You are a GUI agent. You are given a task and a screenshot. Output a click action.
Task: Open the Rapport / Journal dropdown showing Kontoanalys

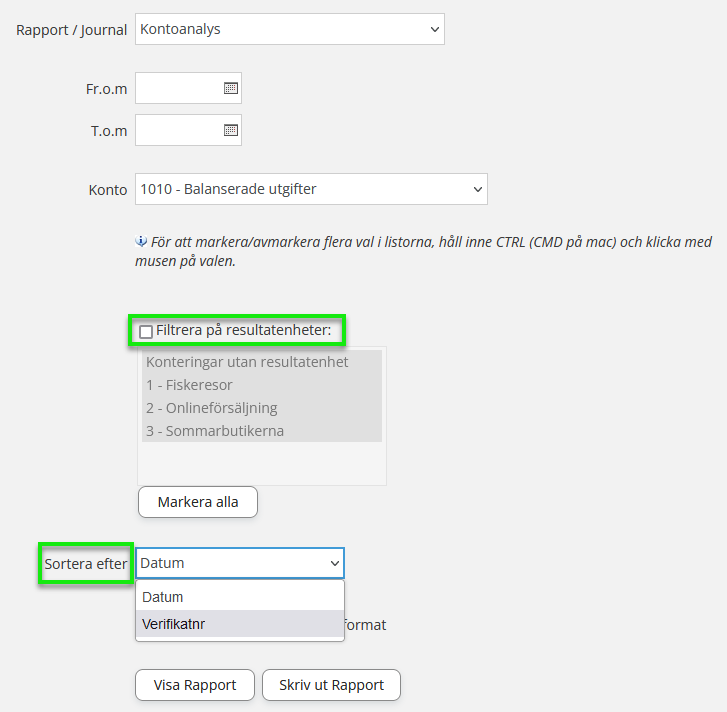290,29
